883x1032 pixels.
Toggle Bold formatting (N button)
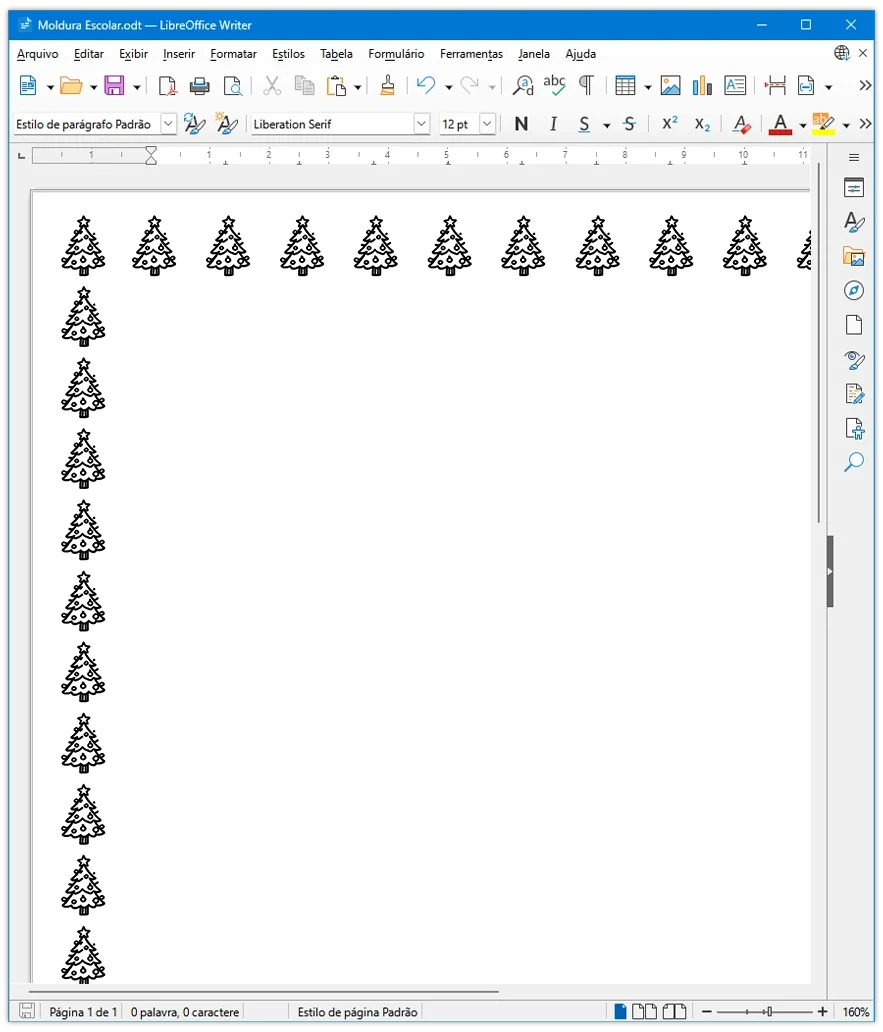(521, 124)
